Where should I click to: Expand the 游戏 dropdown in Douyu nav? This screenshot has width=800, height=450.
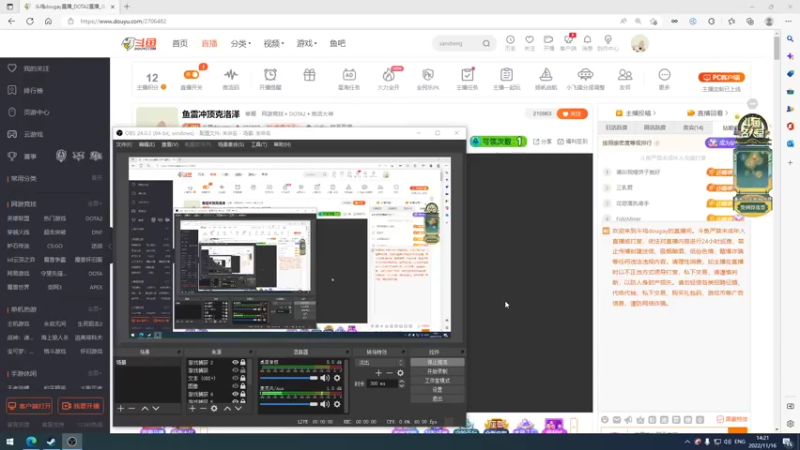pos(307,43)
